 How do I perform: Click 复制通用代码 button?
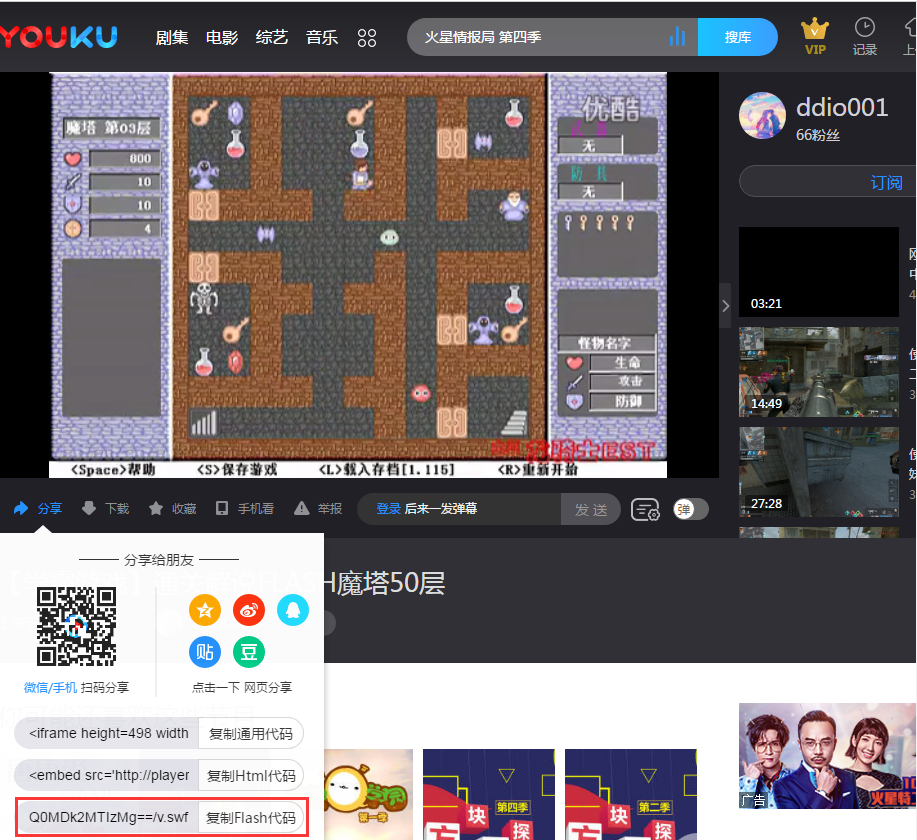coord(251,734)
